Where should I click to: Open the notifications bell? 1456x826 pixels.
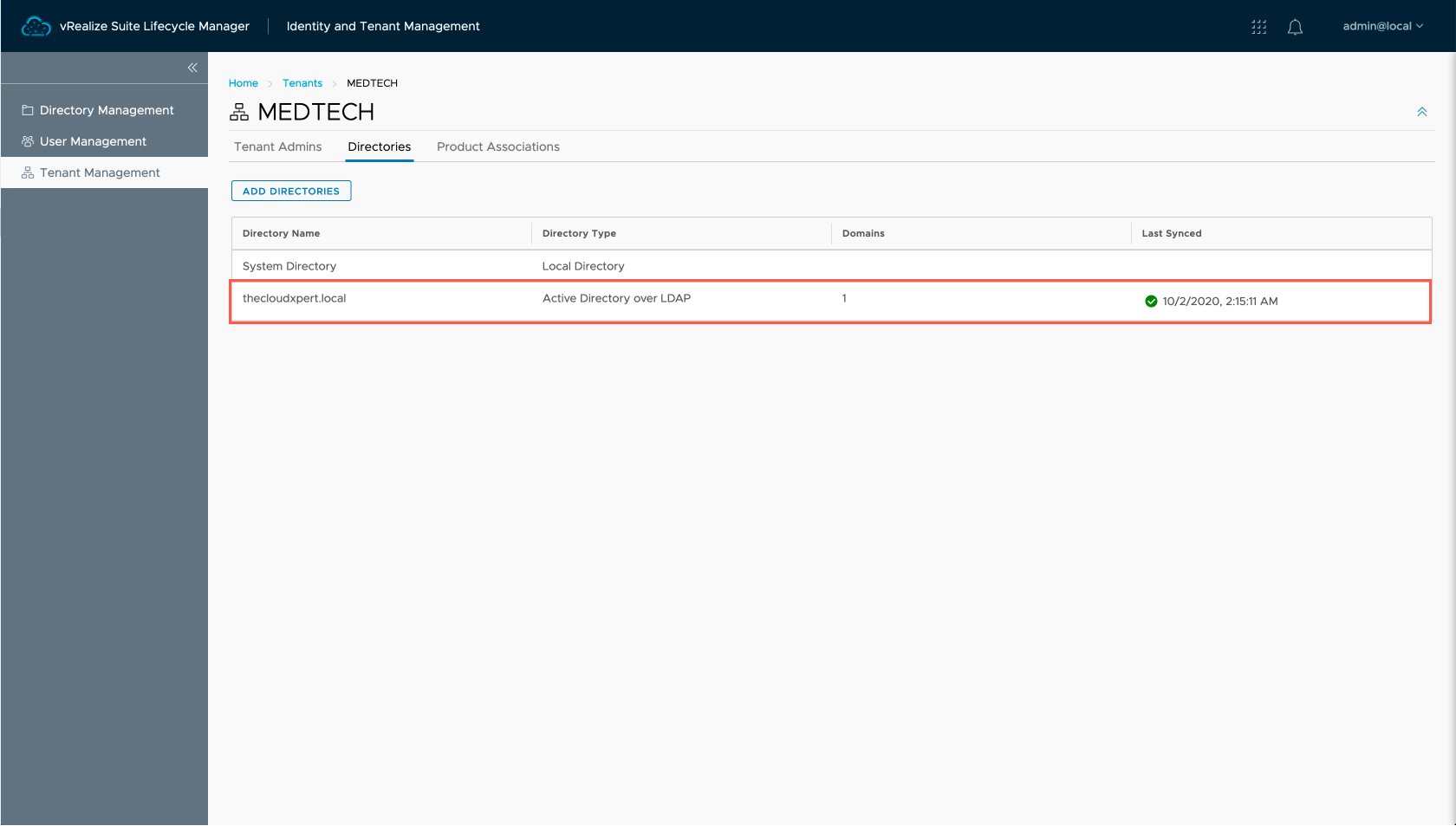(1295, 27)
